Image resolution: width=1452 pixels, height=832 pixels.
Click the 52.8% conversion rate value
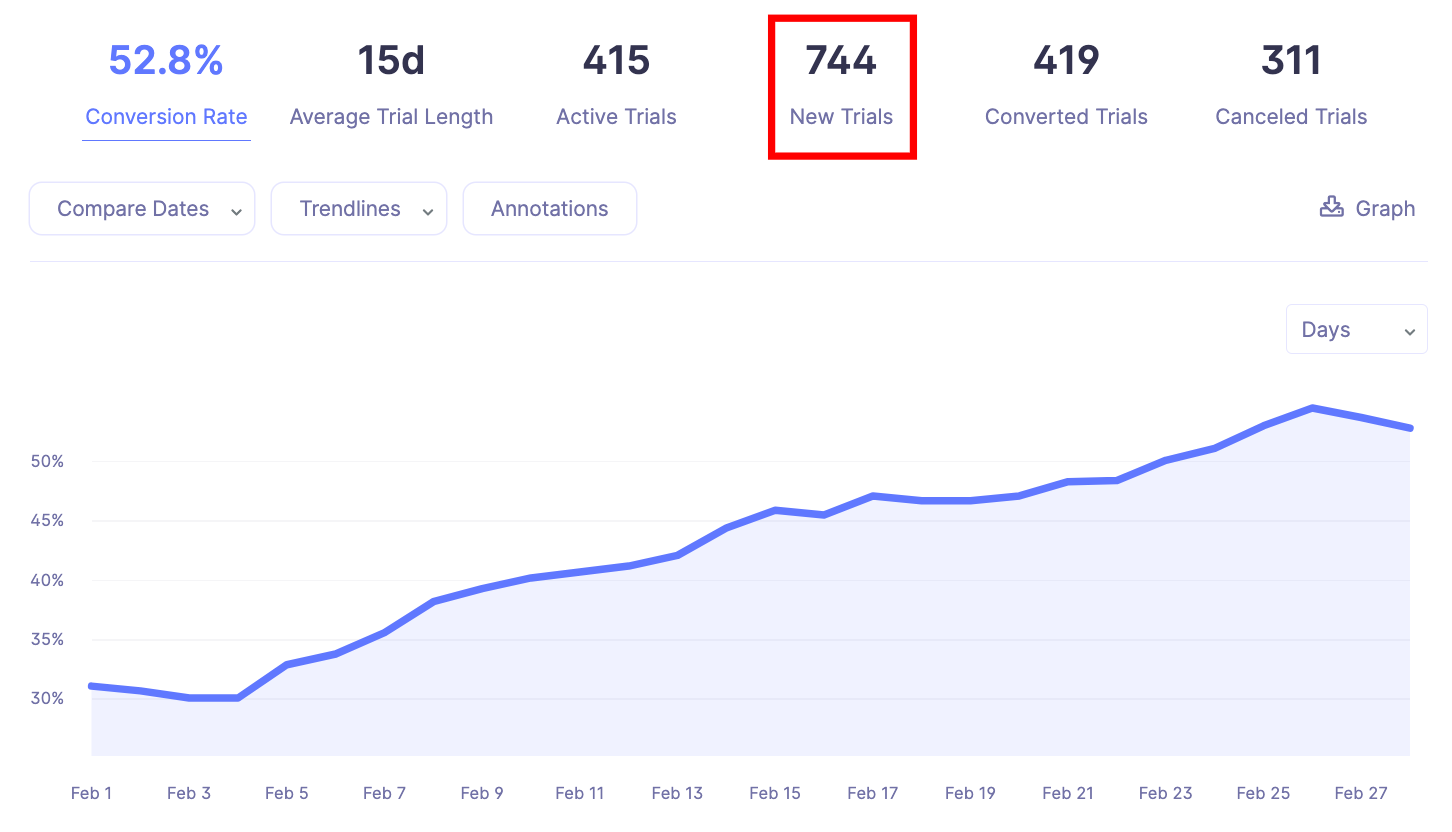[166, 61]
